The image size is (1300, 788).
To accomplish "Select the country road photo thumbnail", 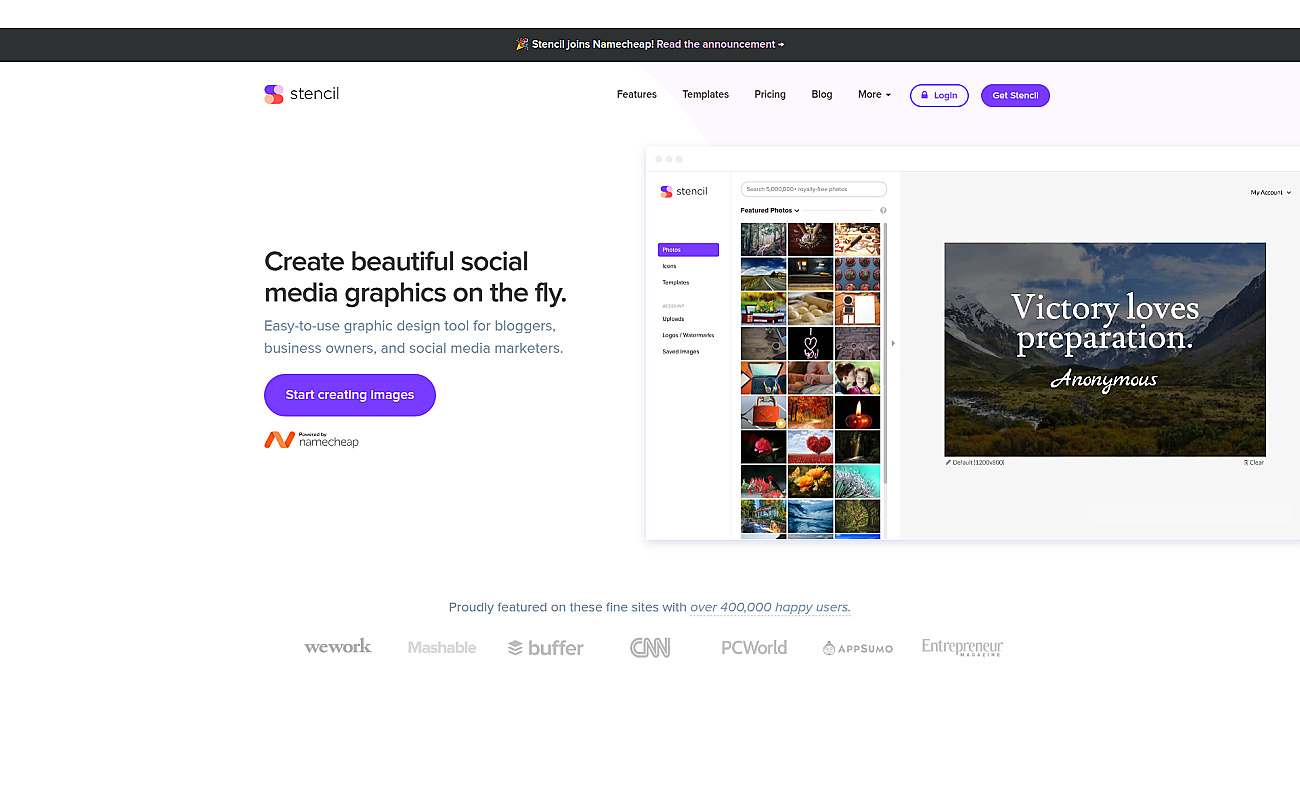I will (x=763, y=274).
